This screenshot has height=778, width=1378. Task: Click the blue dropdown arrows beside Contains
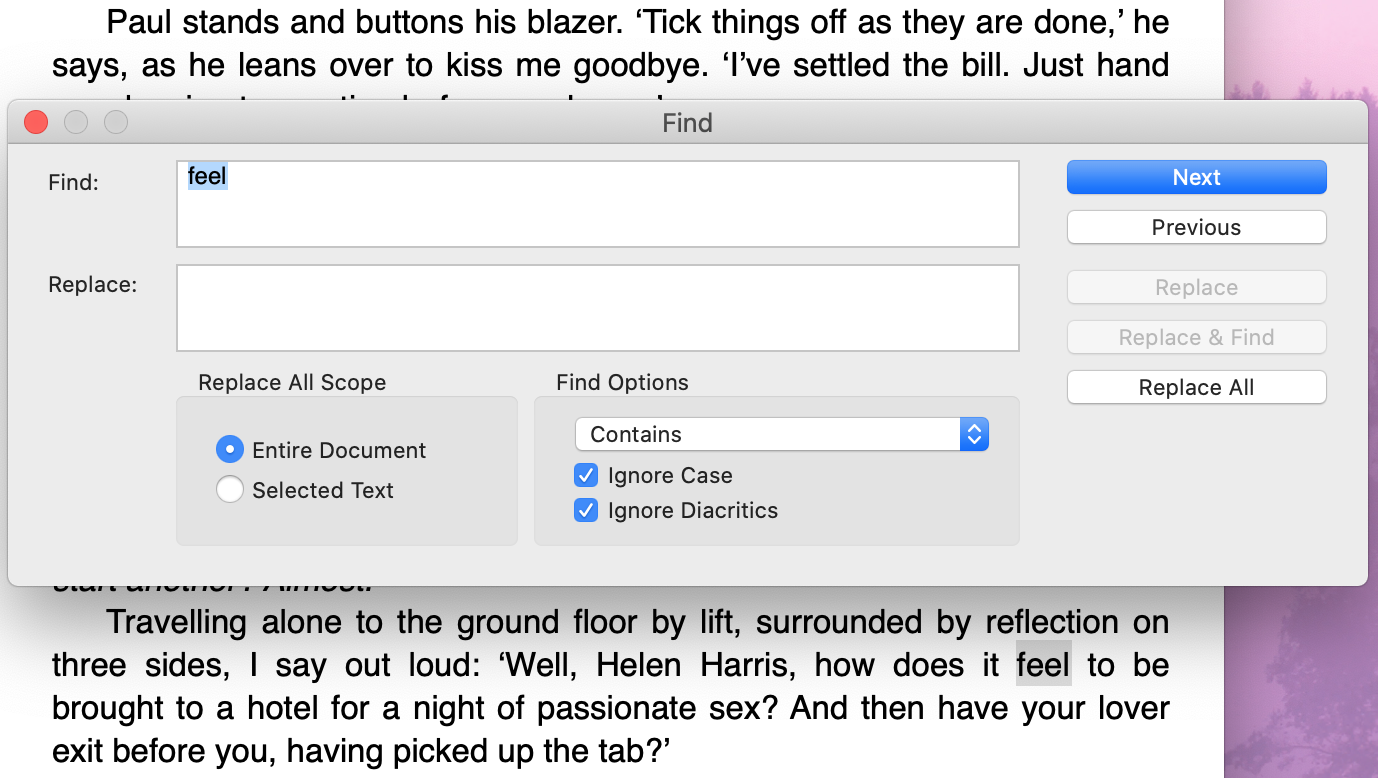point(974,434)
